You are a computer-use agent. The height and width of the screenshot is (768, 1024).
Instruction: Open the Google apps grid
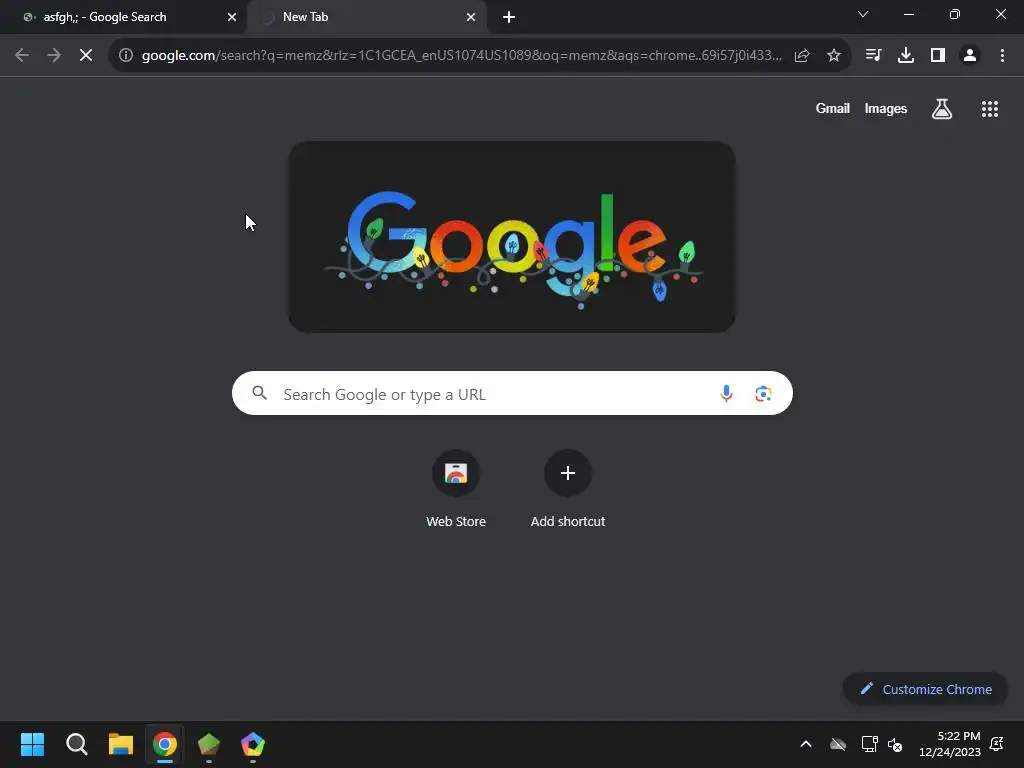tap(990, 109)
